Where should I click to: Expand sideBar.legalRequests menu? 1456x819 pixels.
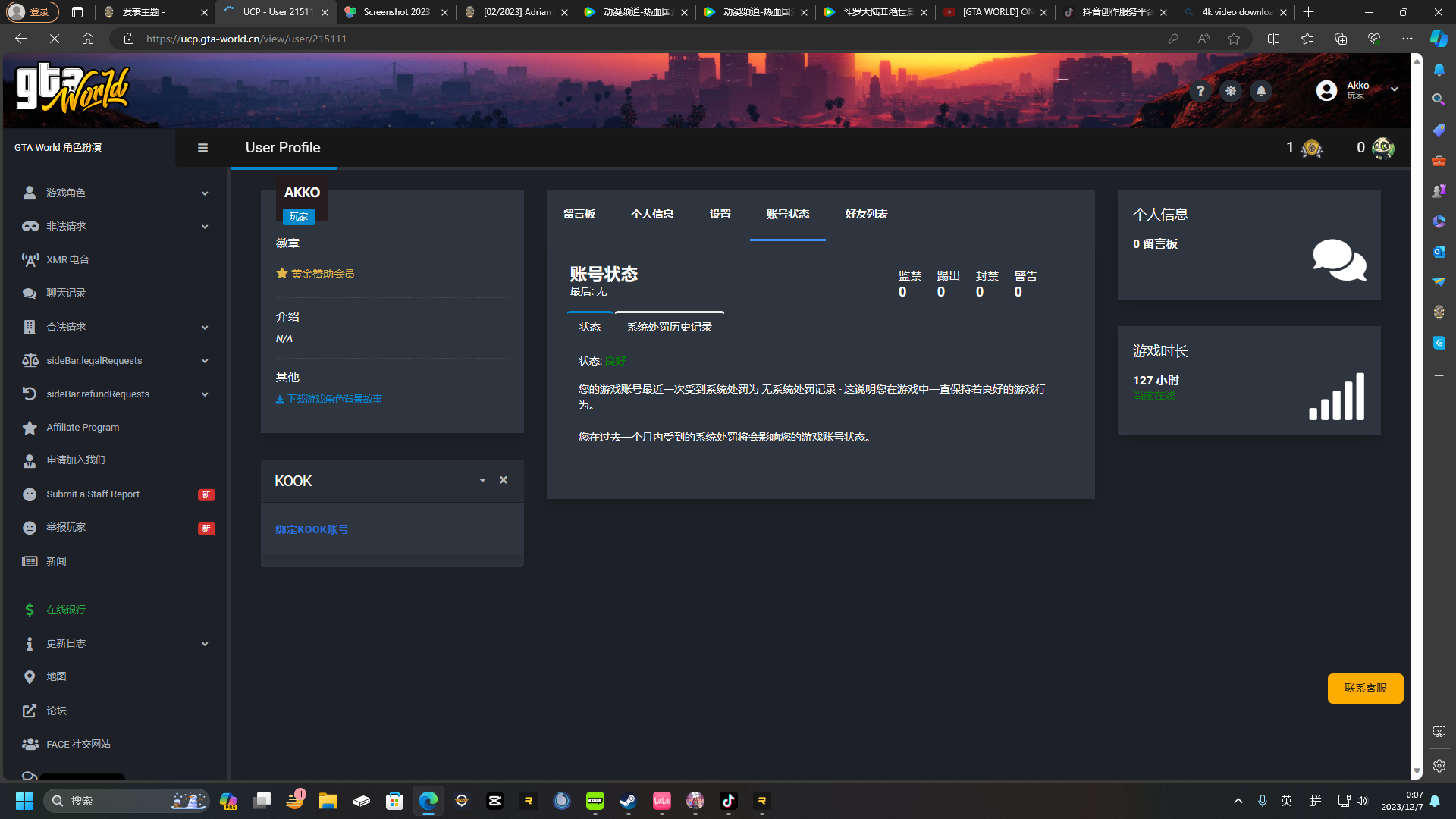coord(114,361)
